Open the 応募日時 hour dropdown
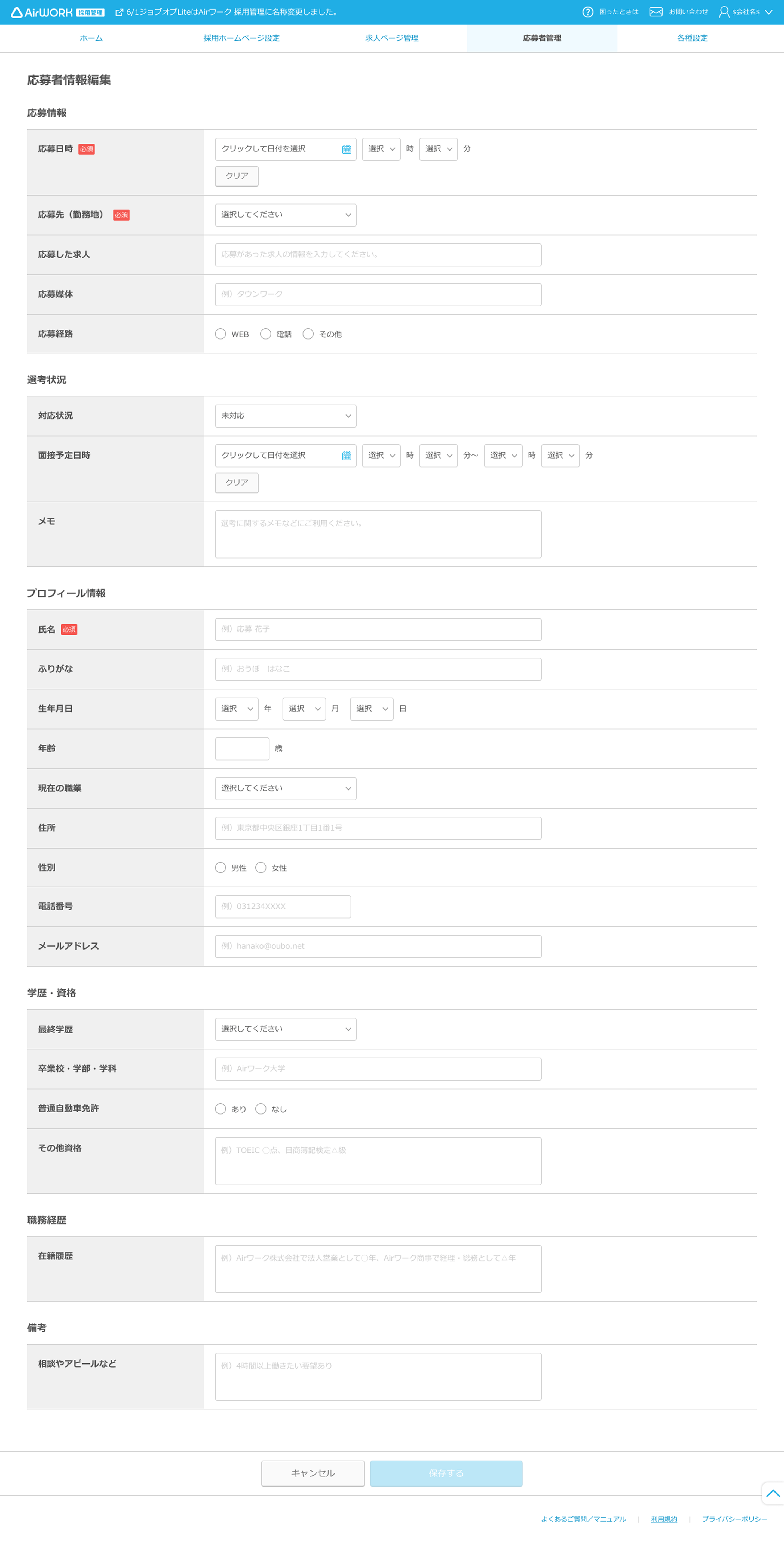Screen dimensions: 784x1544 pyautogui.click(x=381, y=149)
